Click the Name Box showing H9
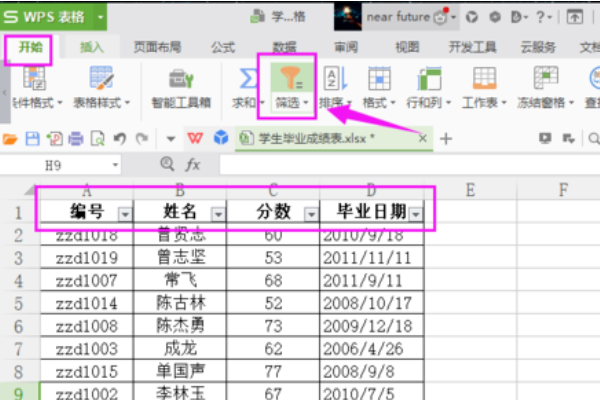 (x=54, y=165)
